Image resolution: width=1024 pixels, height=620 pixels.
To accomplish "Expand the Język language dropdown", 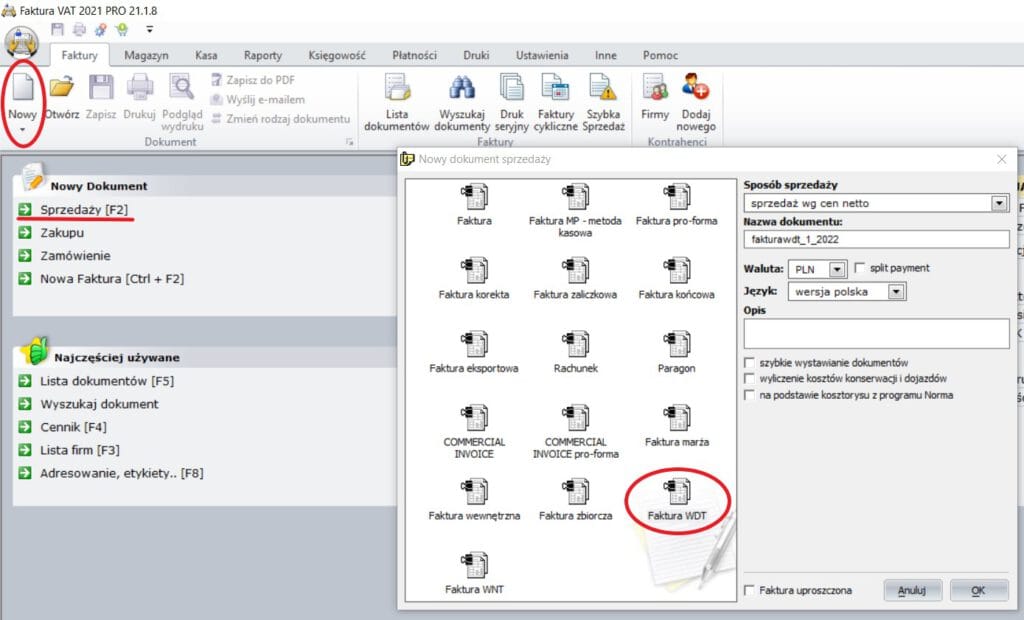I will coord(896,292).
